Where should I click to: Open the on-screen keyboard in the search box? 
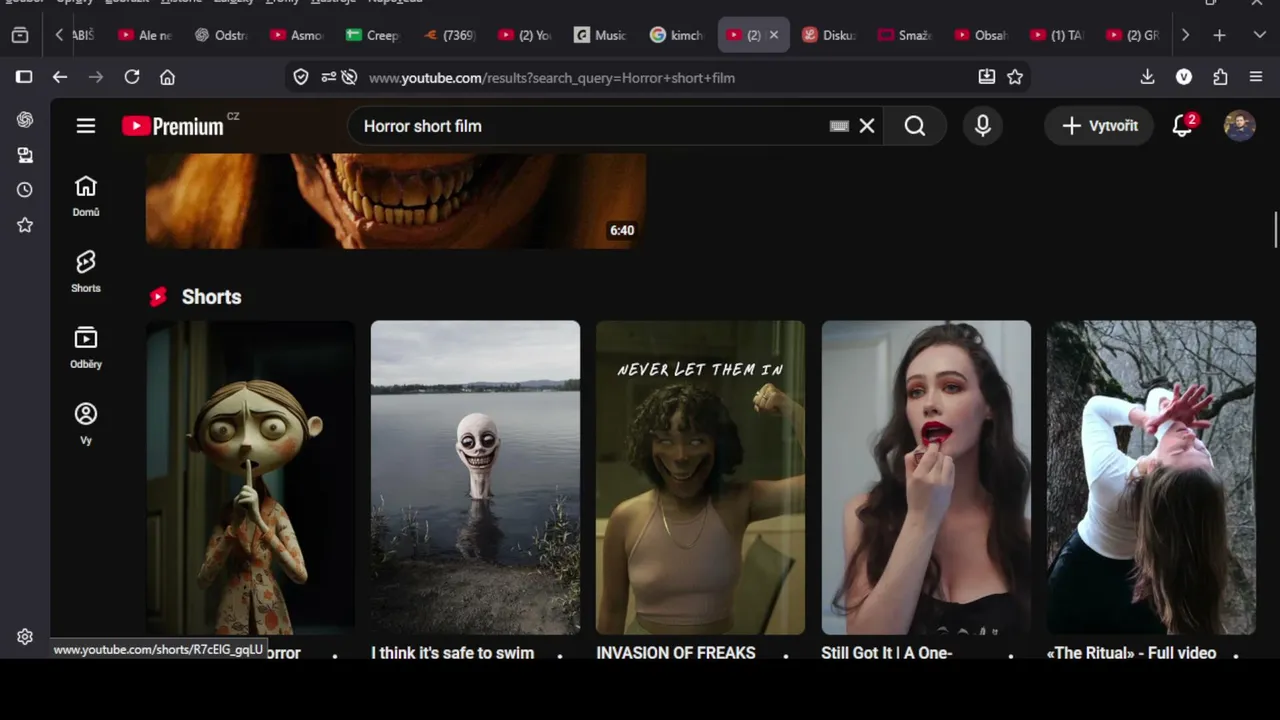point(839,126)
